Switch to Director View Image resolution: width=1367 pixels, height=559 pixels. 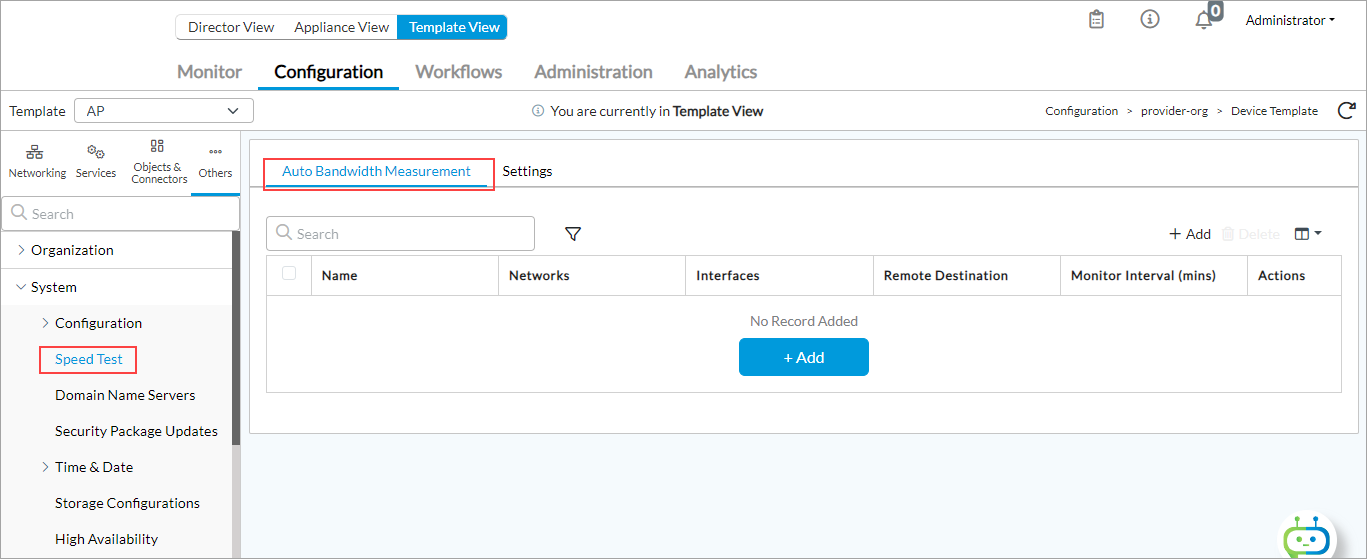(231, 27)
